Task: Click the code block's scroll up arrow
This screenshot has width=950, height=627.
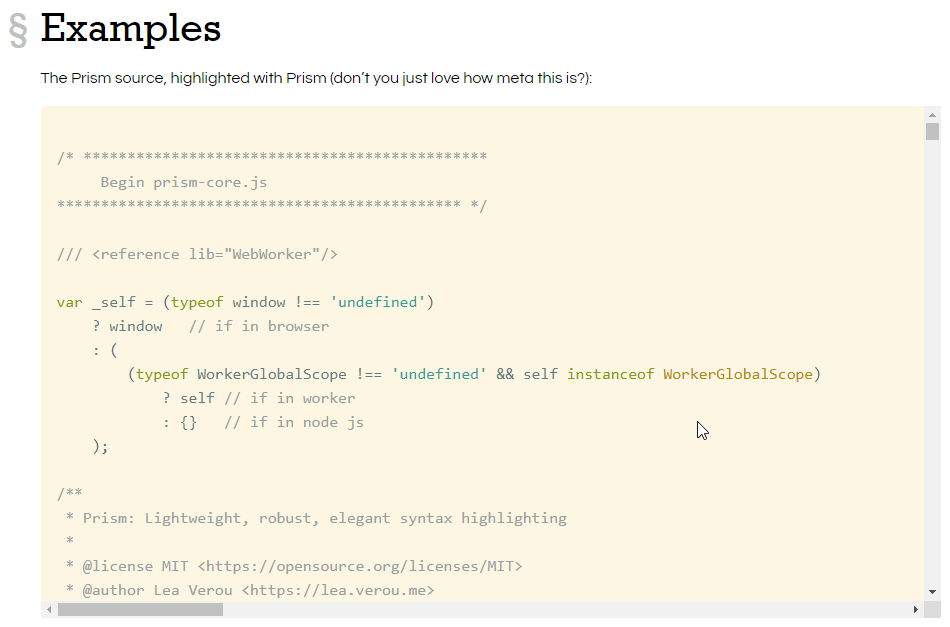Action: [x=932, y=114]
